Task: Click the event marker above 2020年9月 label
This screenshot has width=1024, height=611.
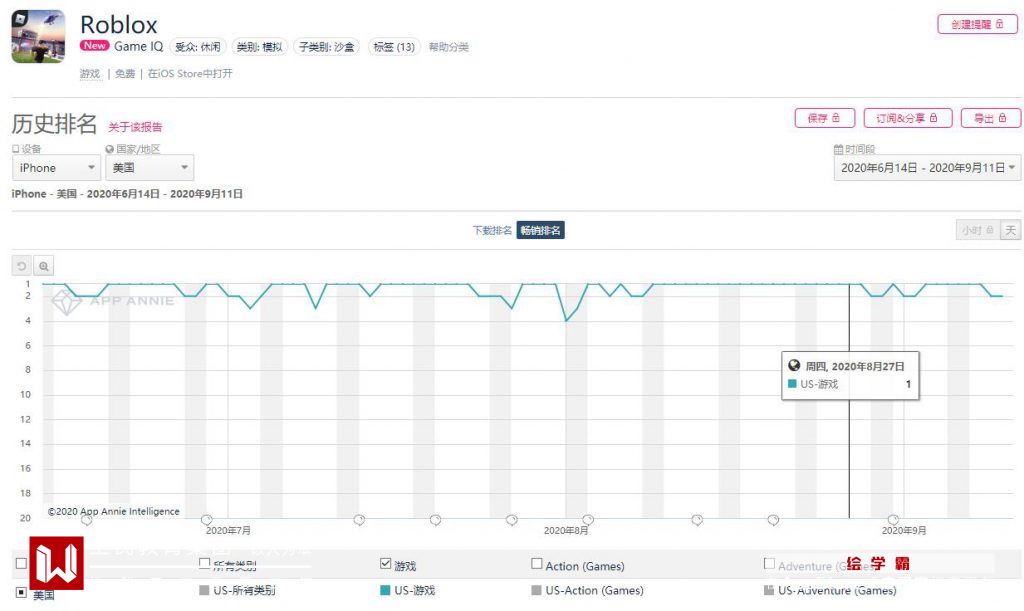Action: pyautogui.click(x=893, y=520)
